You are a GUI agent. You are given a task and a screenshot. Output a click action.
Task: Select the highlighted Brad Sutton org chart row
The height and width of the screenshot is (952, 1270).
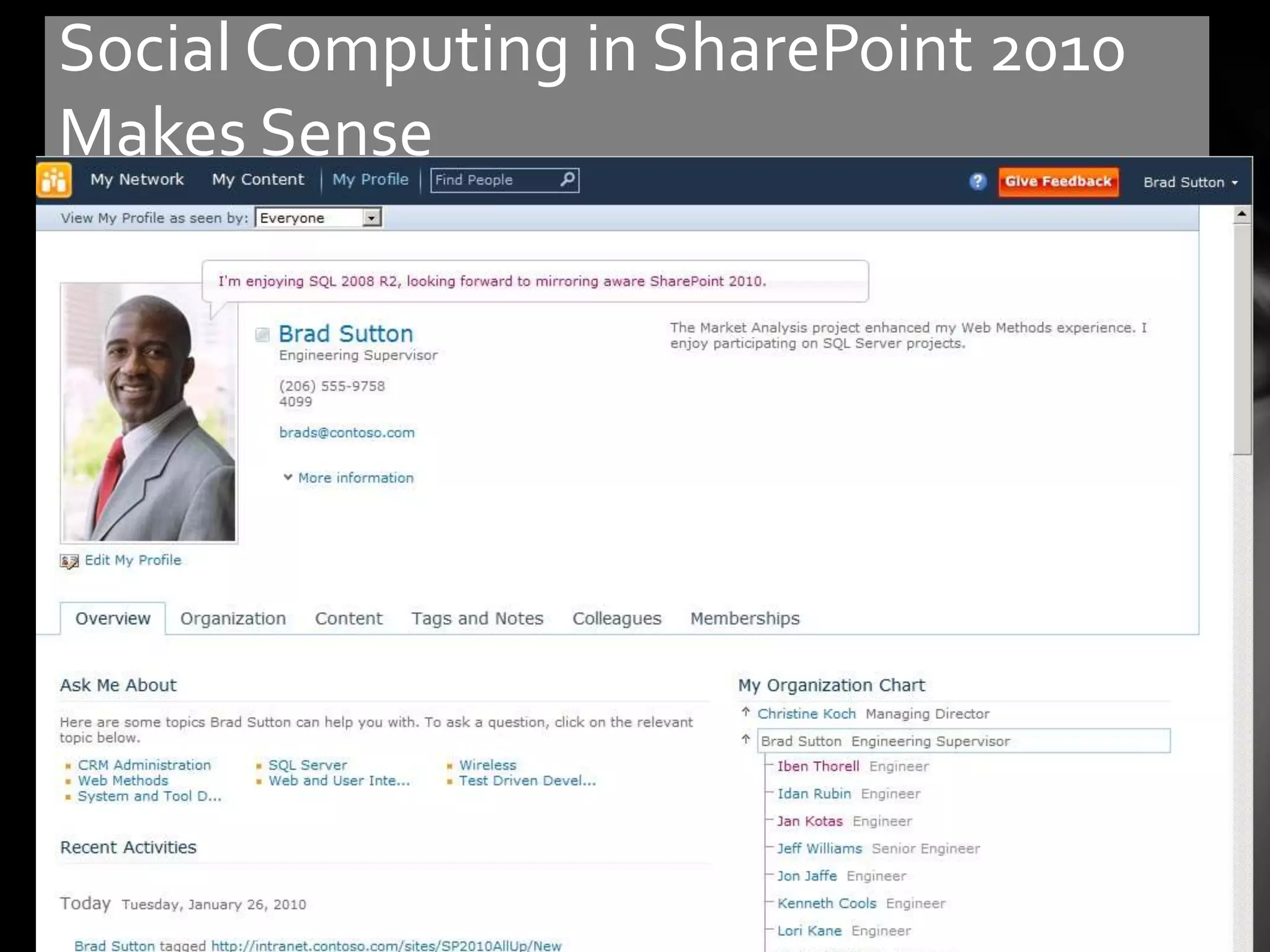964,741
